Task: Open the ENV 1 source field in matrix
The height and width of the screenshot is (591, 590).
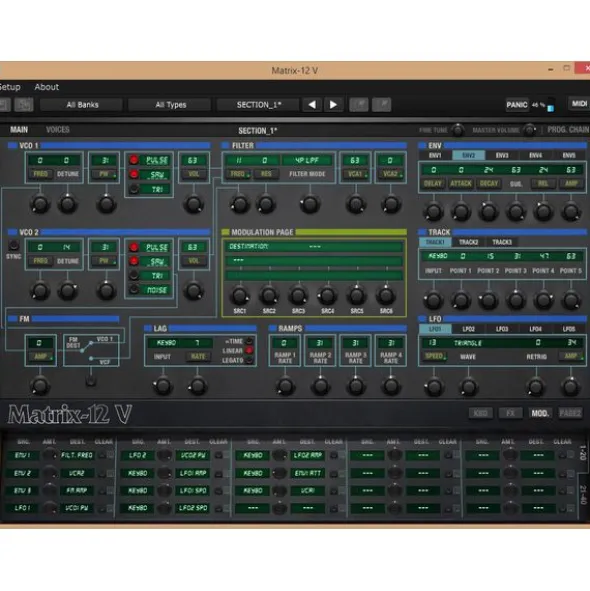Action: pos(23,455)
